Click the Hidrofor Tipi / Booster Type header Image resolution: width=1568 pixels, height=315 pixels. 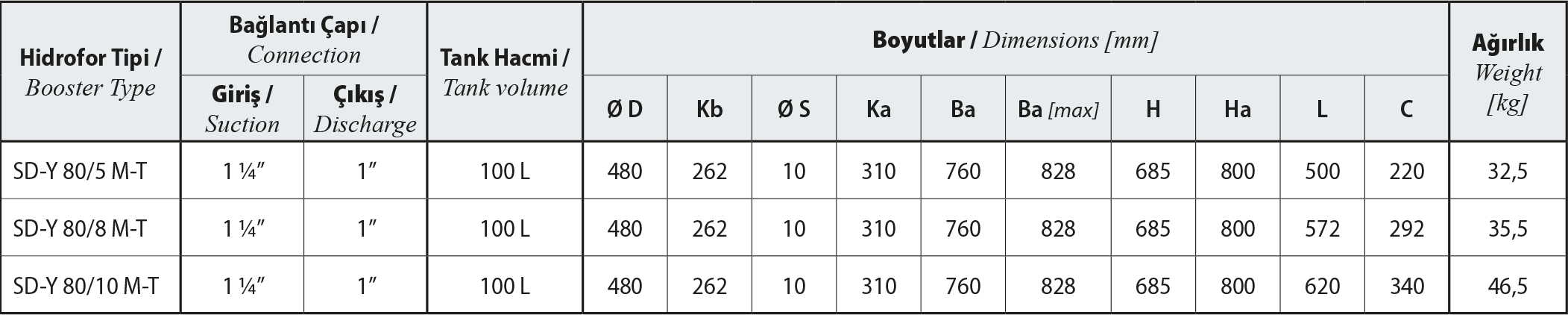(90, 72)
